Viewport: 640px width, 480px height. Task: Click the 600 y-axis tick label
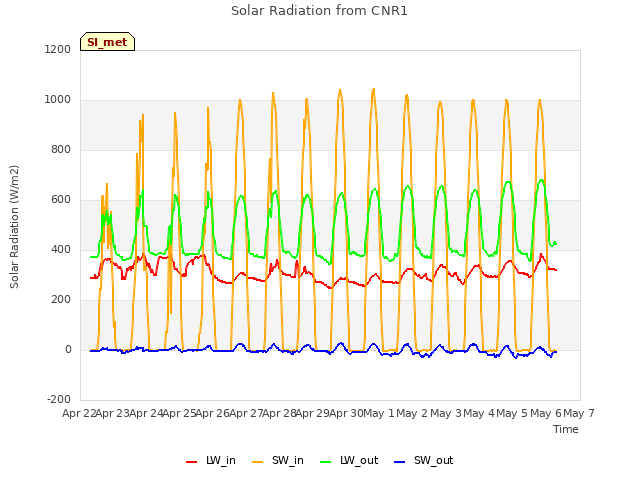click(61, 200)
